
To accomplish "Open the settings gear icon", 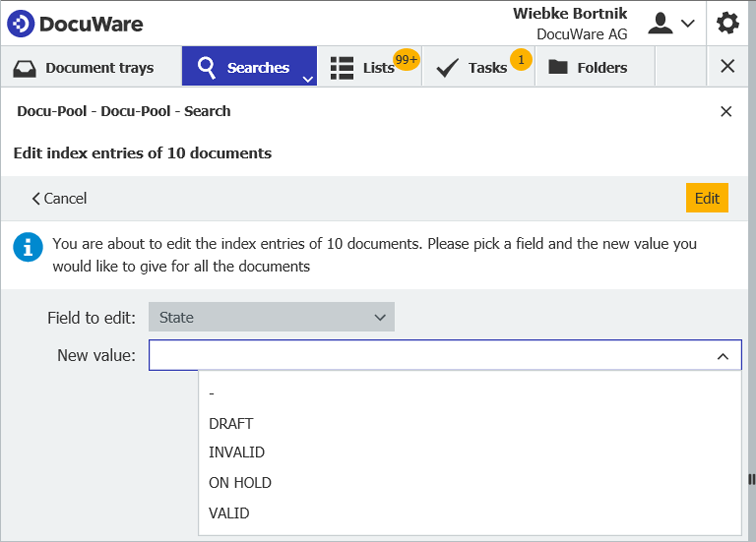I will click(x=727, y=23).
